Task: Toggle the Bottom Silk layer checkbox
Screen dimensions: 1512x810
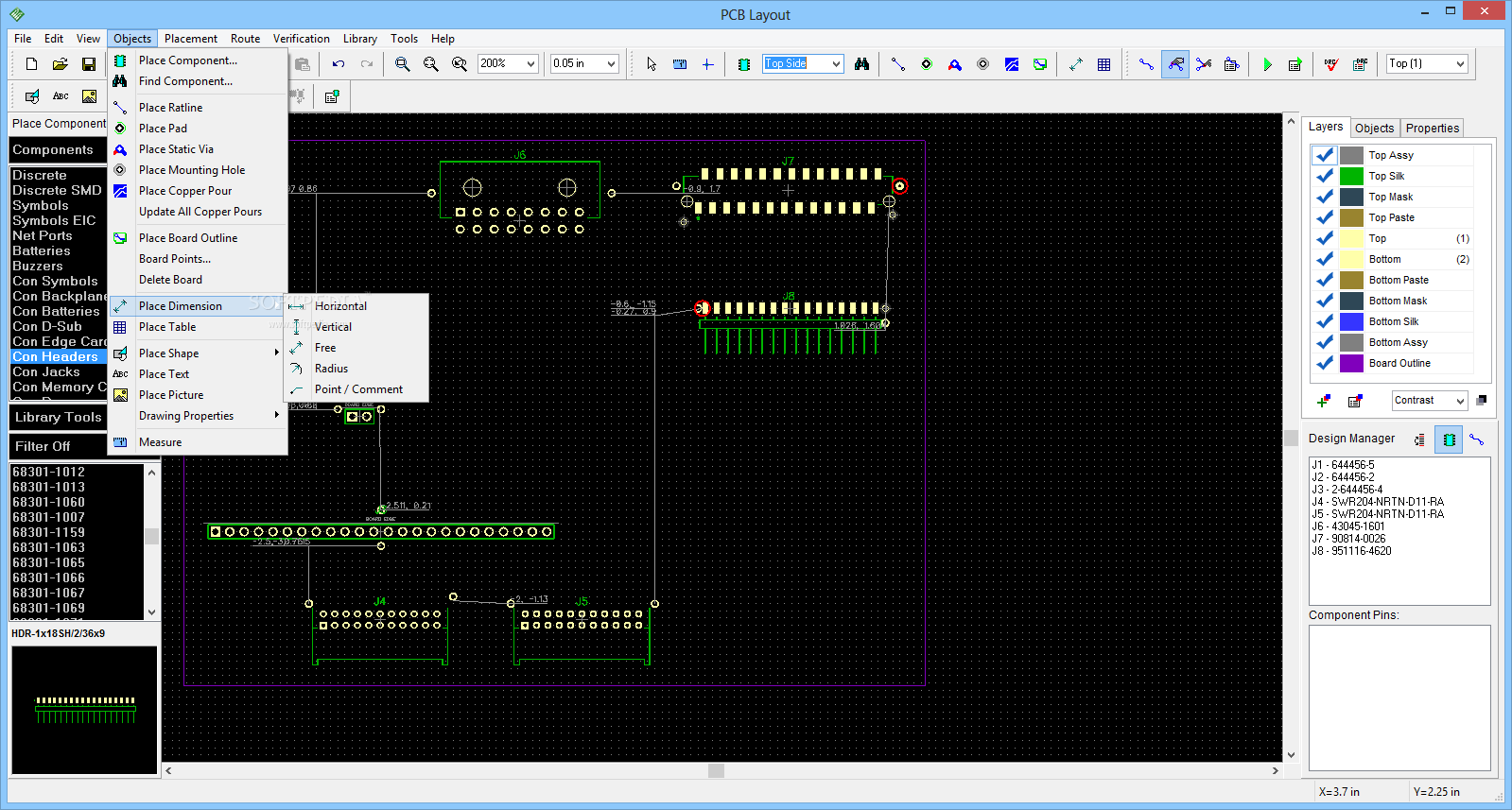Action: pos(1324,321)
